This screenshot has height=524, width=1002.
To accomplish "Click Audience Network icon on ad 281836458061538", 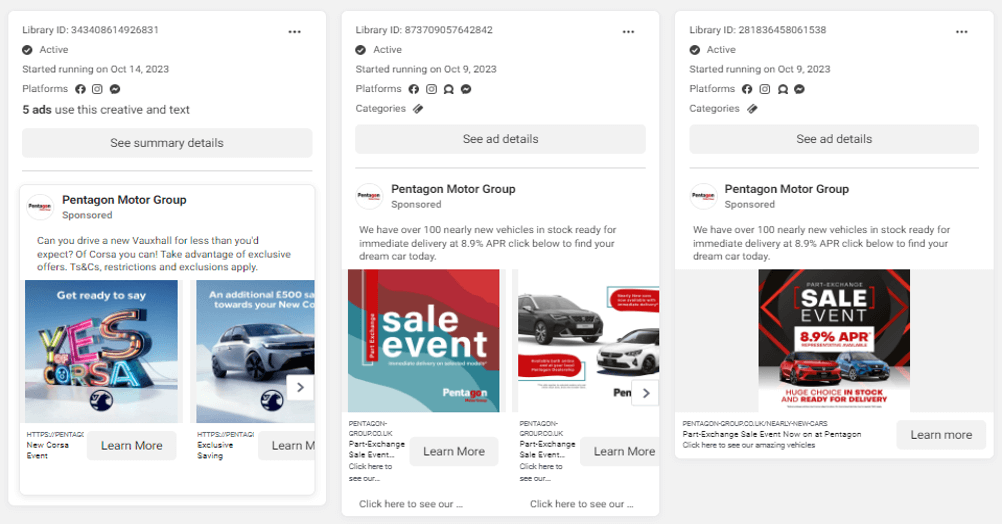I will click(782, 89).
